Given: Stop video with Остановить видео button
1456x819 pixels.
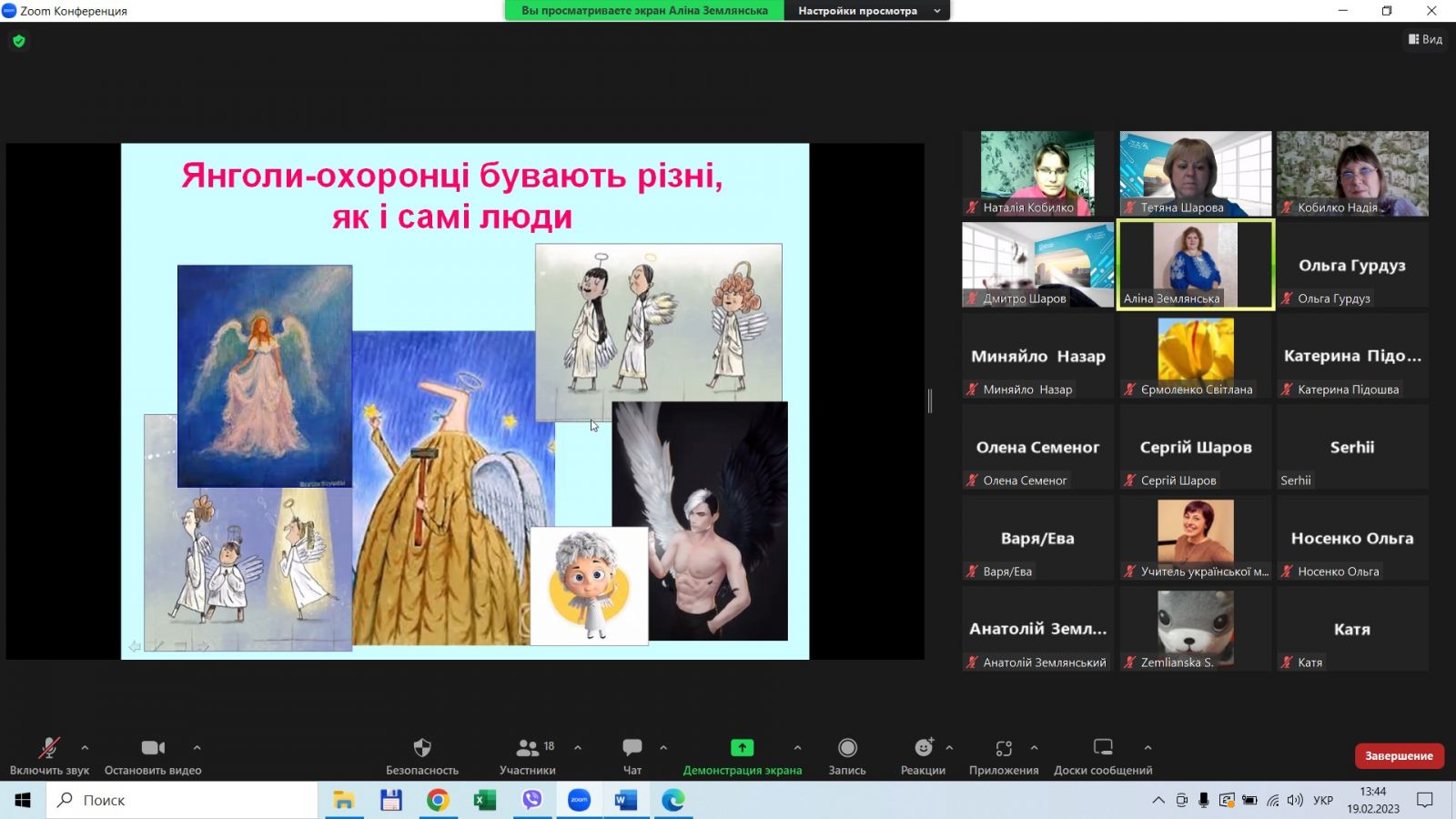Looking at the screenshot, I should pos(153,756).
